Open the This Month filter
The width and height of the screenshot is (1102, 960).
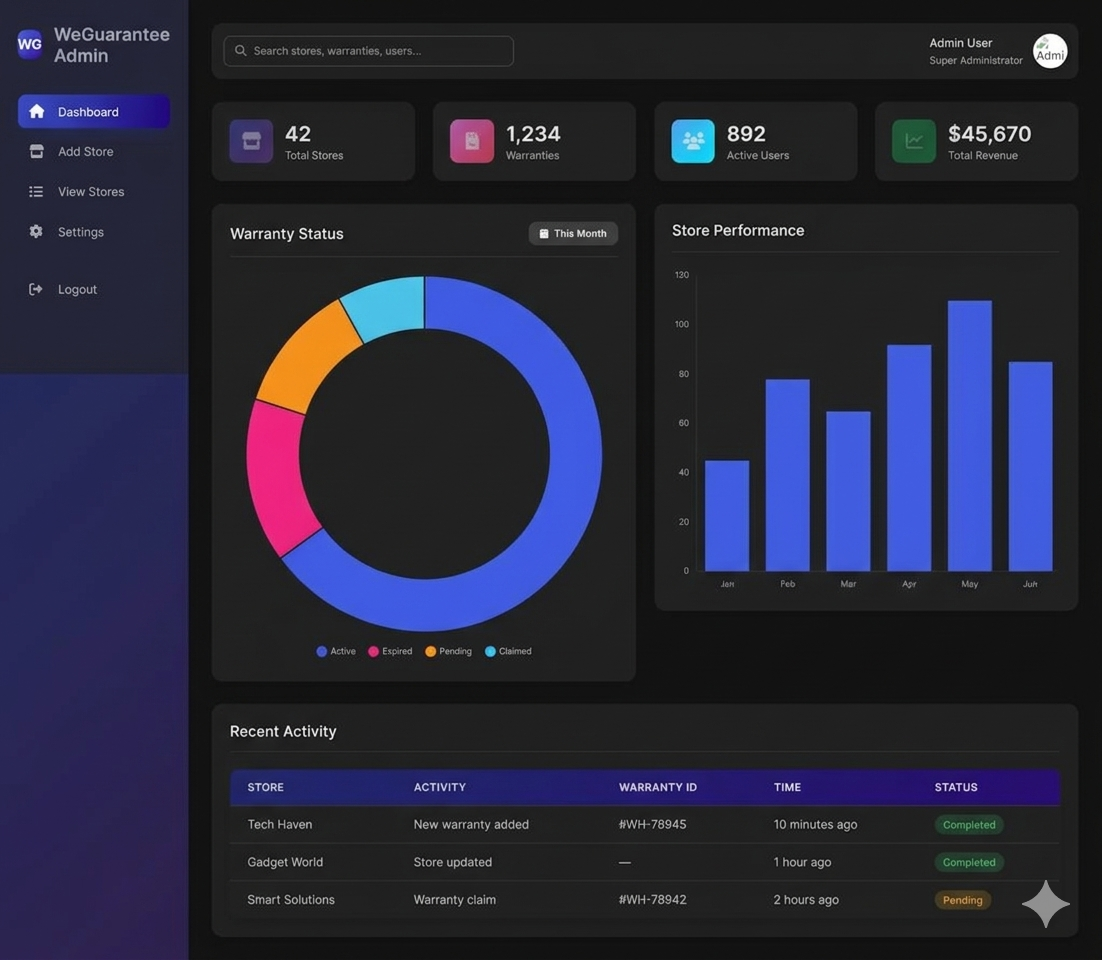pos(573,233)
